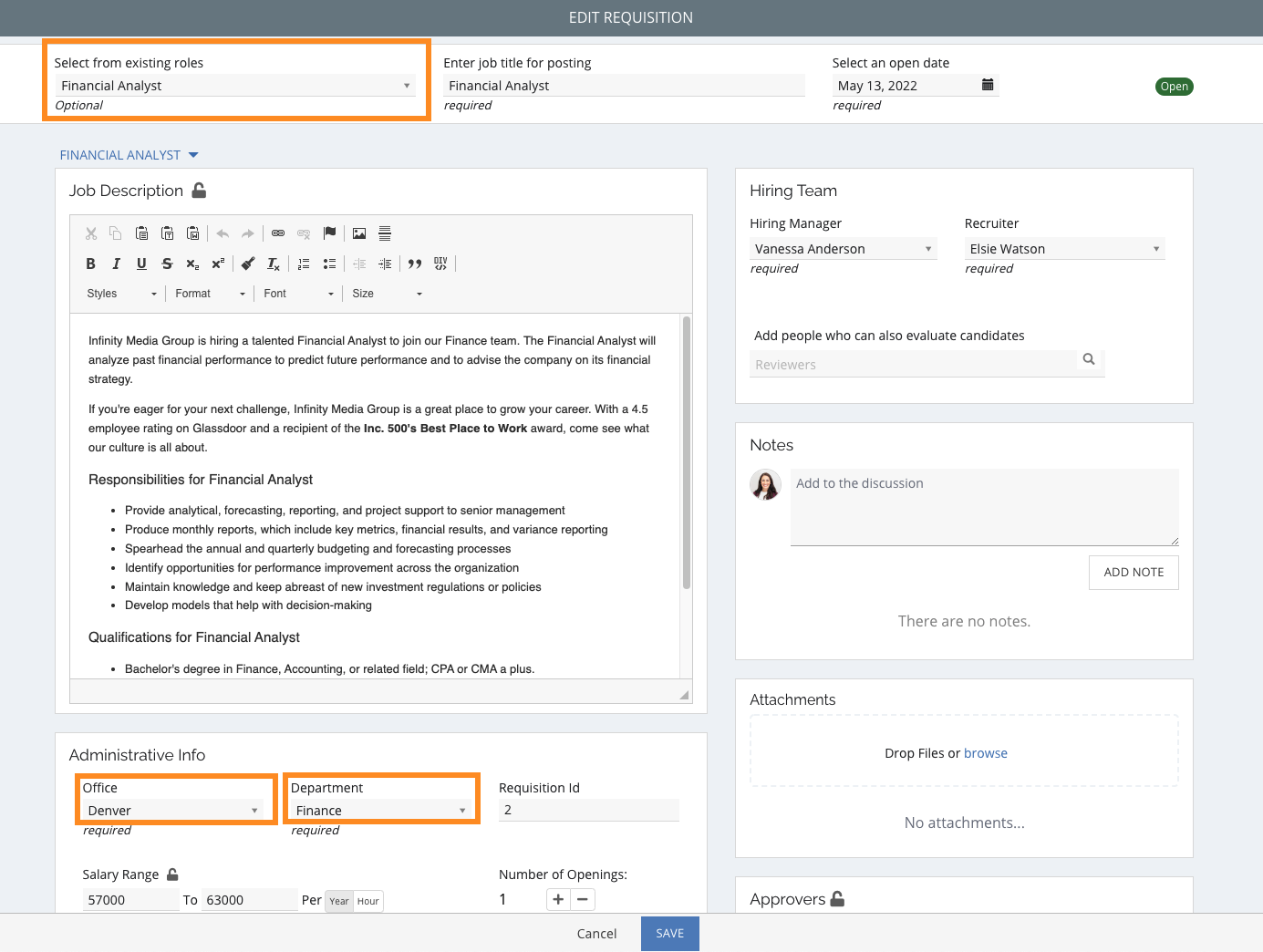Click the browse link for attachments

point(986,753)
